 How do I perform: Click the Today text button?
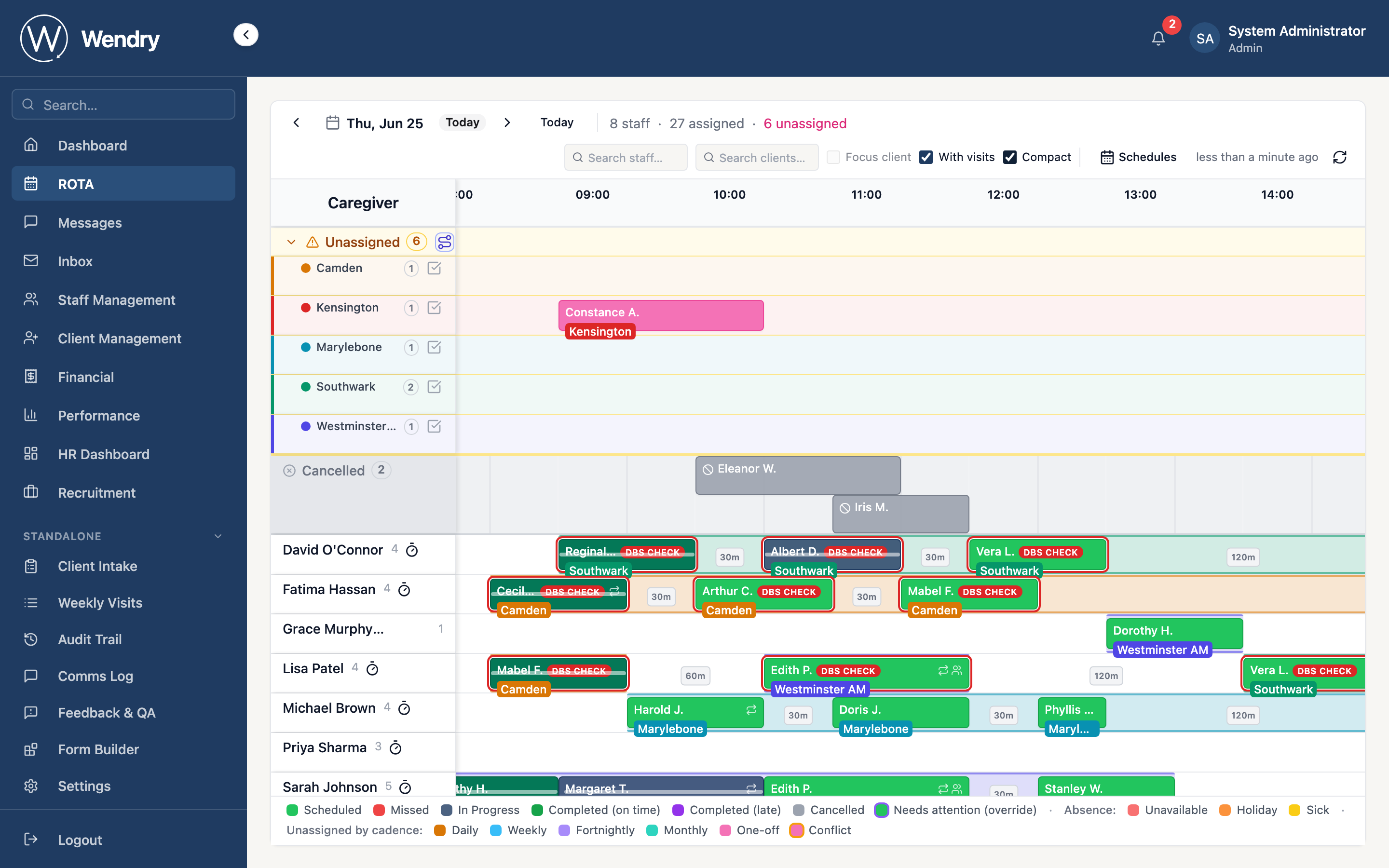click(557, 122)
